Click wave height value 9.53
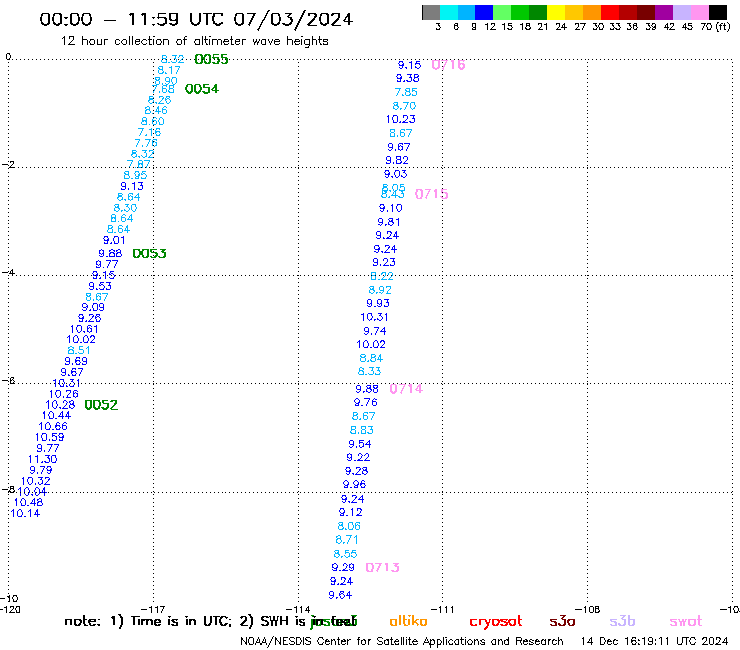This screenshot has width=740, height=650. [100, 287]
